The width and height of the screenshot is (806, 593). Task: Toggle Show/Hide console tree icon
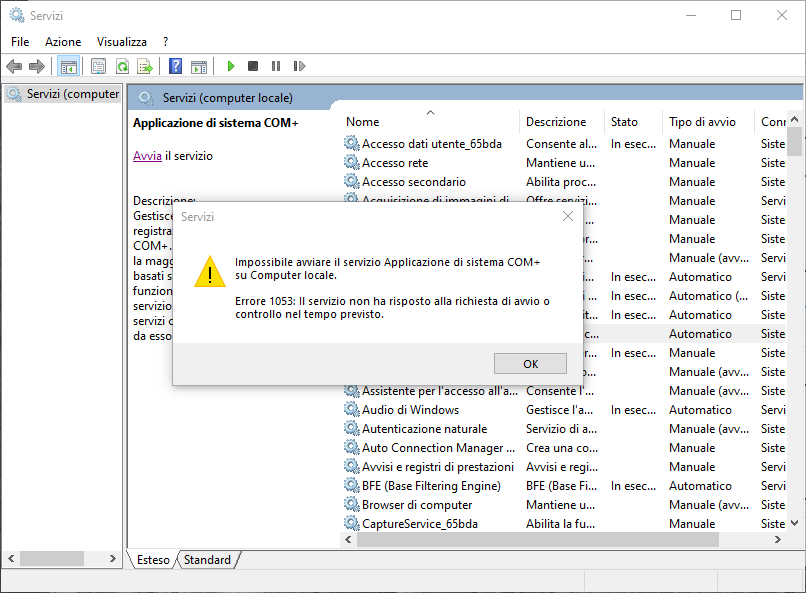point(68,66)
